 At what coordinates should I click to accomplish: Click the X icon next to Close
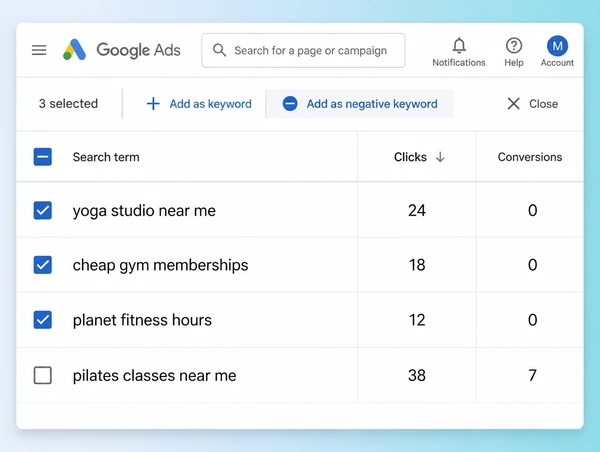click(514, 104)
